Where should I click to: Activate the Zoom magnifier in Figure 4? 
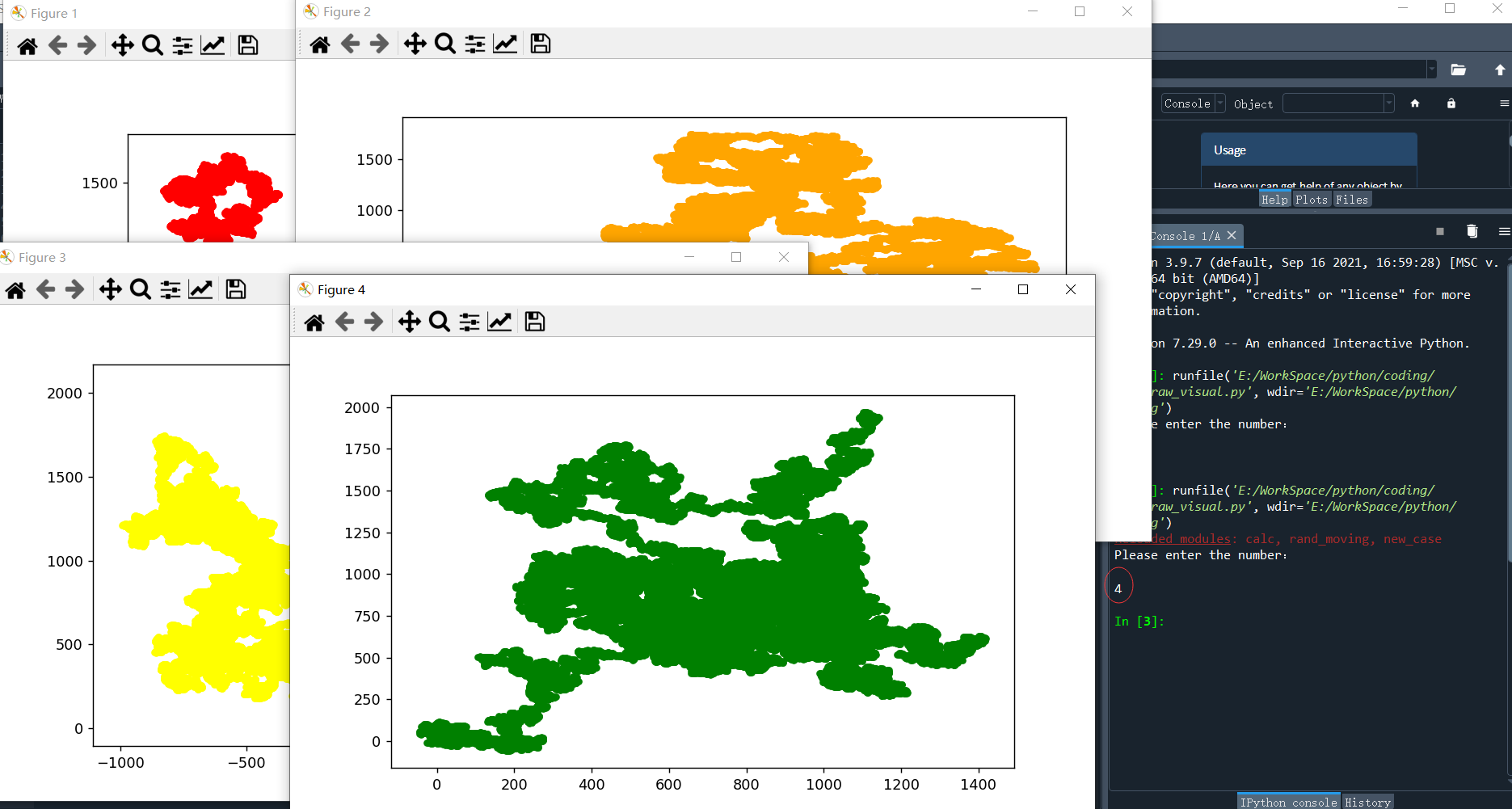tap(440, 322)
